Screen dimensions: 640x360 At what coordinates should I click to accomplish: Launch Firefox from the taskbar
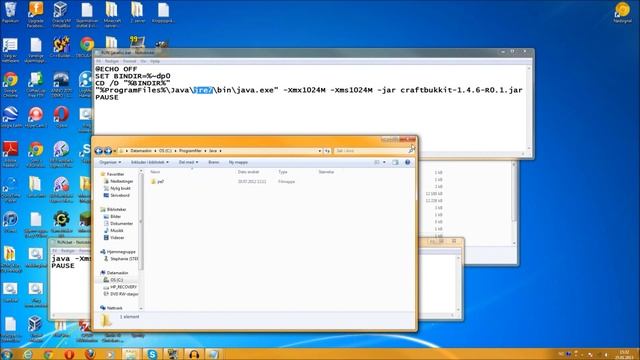point(90,354)
